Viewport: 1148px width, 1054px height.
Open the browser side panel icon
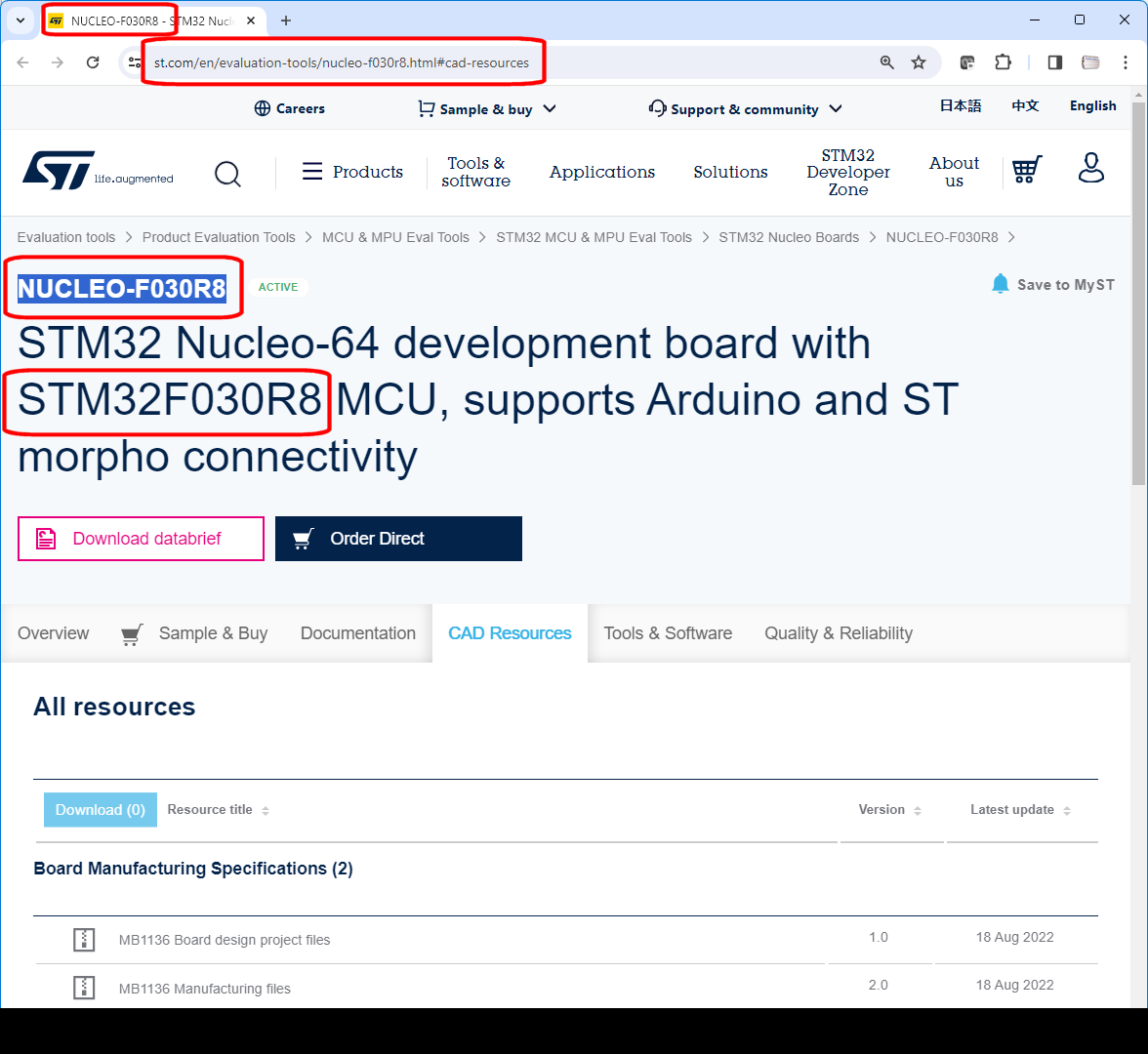point(1054,61)
